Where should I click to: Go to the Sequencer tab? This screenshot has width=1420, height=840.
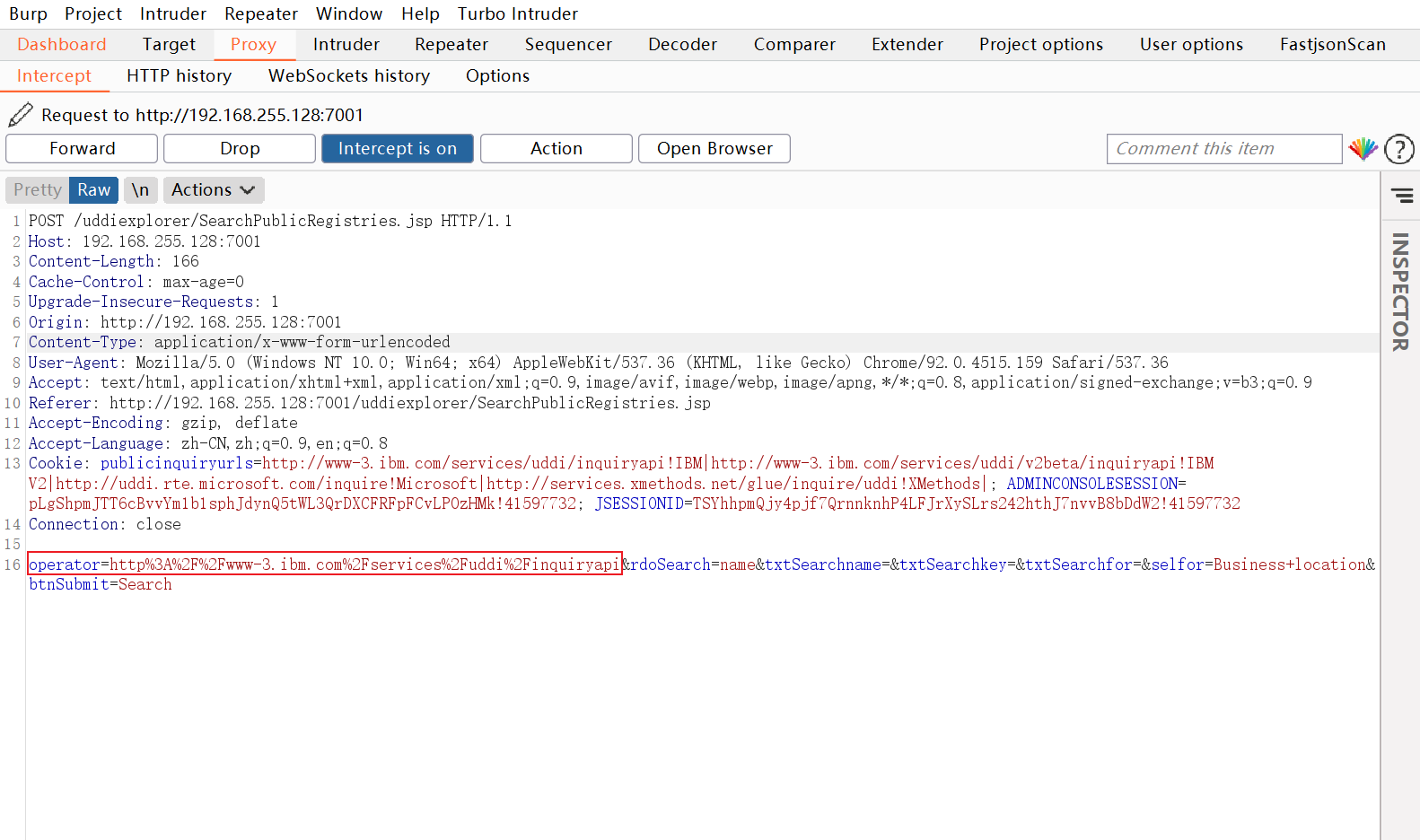pyautogui.click(x=568, y=45)
